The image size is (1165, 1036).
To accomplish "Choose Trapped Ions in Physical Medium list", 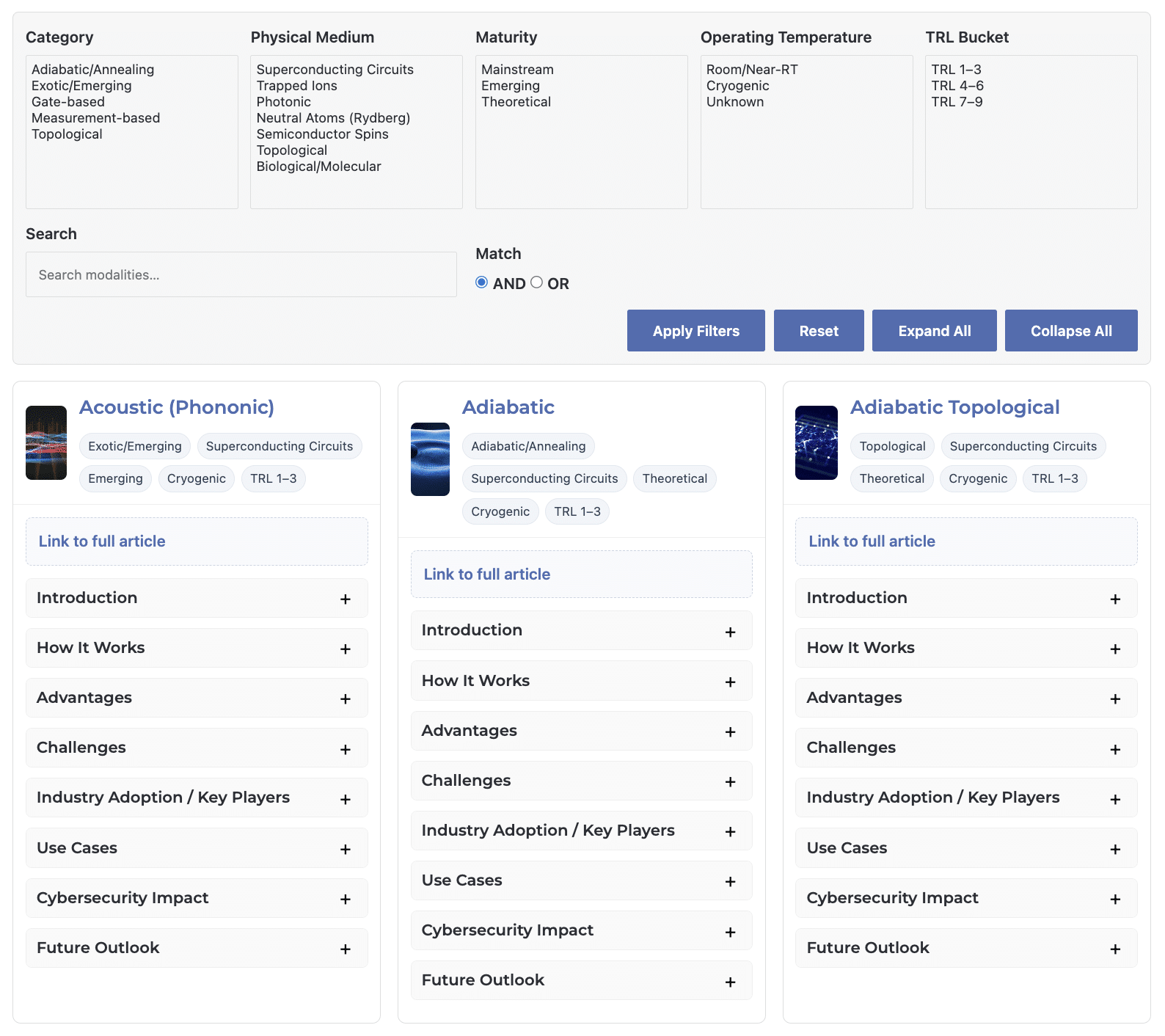I will click(x=296, y=86).
